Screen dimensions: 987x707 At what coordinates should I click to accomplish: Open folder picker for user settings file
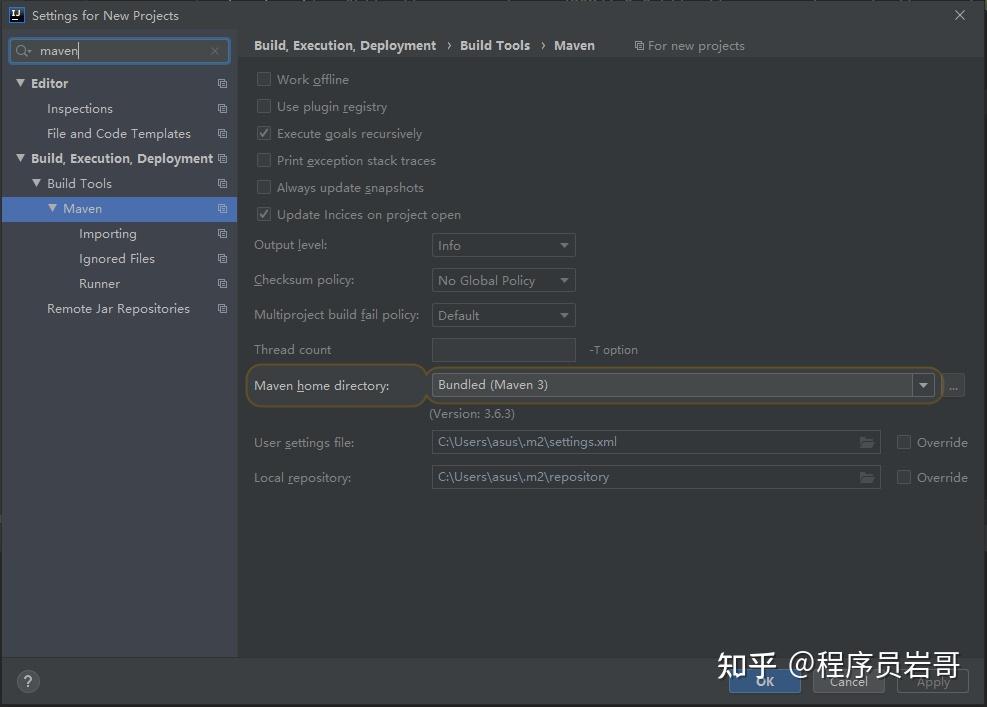click(866, 442)
